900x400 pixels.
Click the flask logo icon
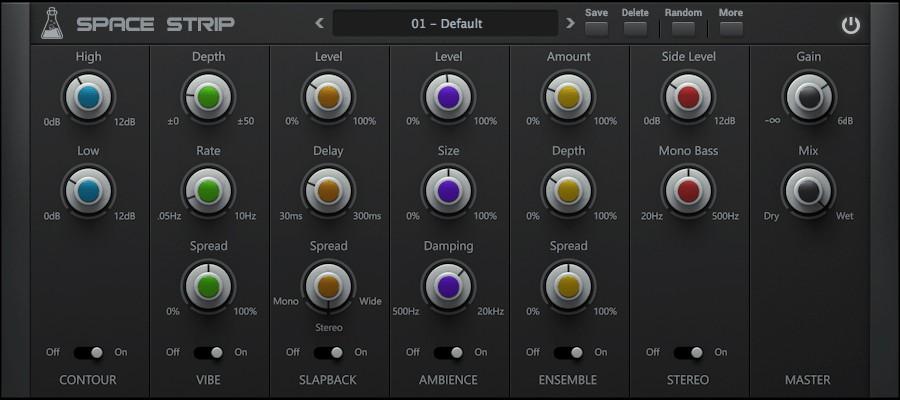pos(52,23)
